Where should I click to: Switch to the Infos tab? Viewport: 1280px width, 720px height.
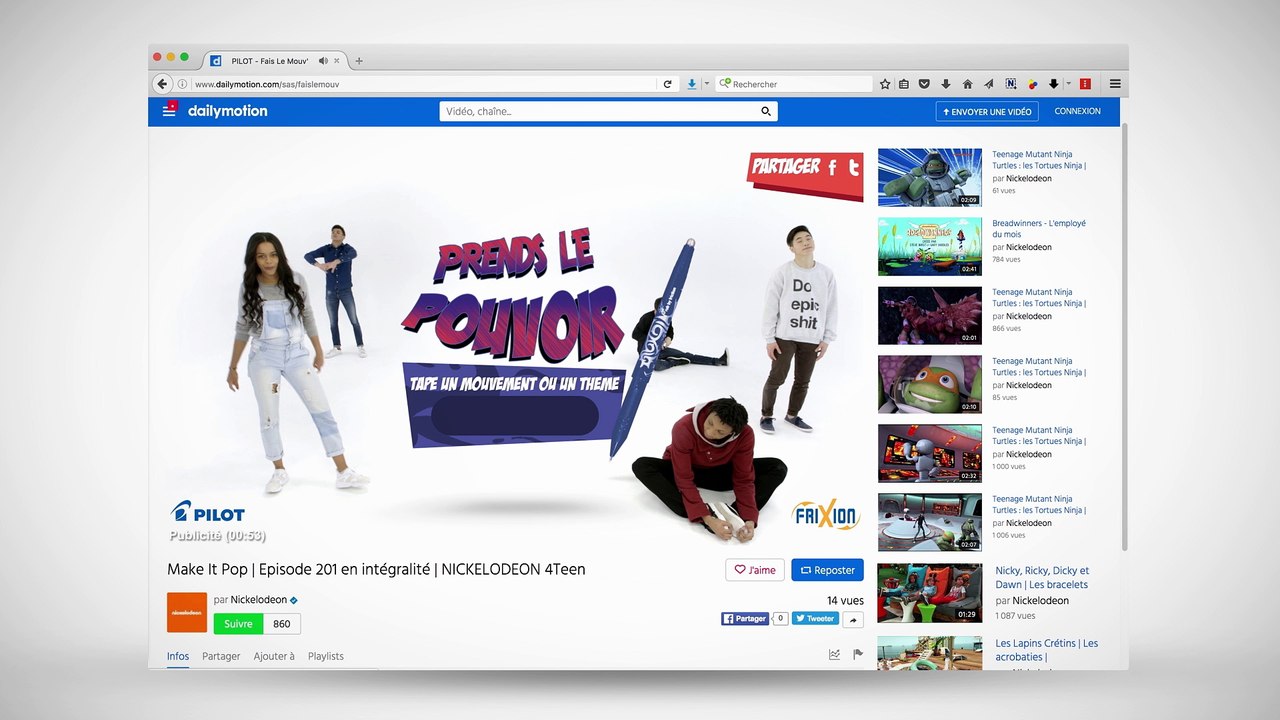coord(178,656)
